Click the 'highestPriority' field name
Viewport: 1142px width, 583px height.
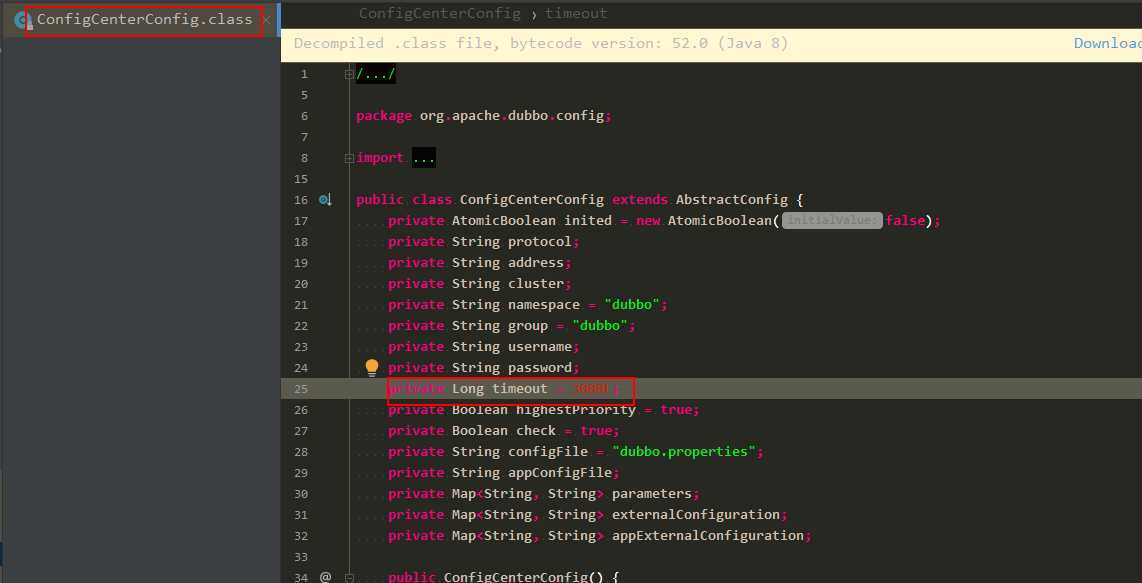pos(576,410)
